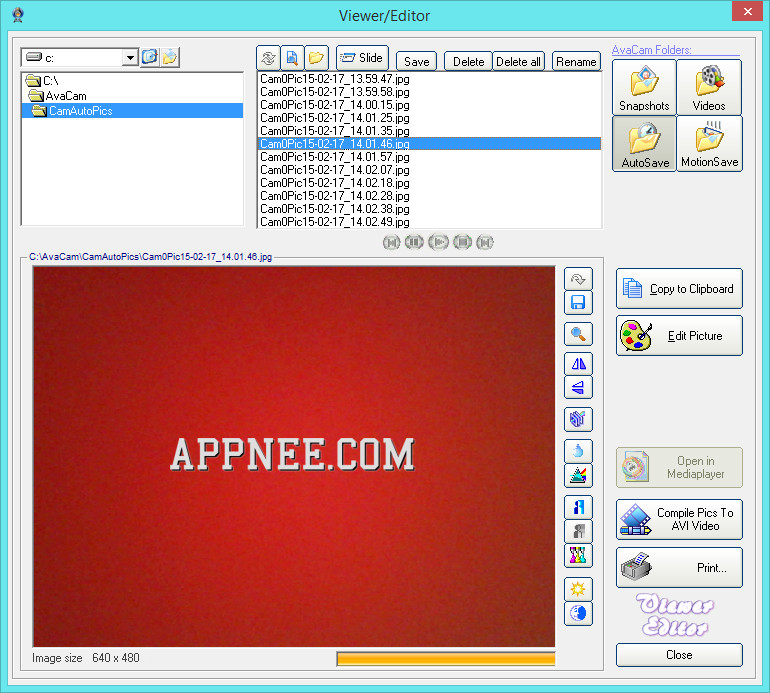Click the stop playback control
Image resolution: width=770 pixels, height=693 pixels.
click(463, 242)
